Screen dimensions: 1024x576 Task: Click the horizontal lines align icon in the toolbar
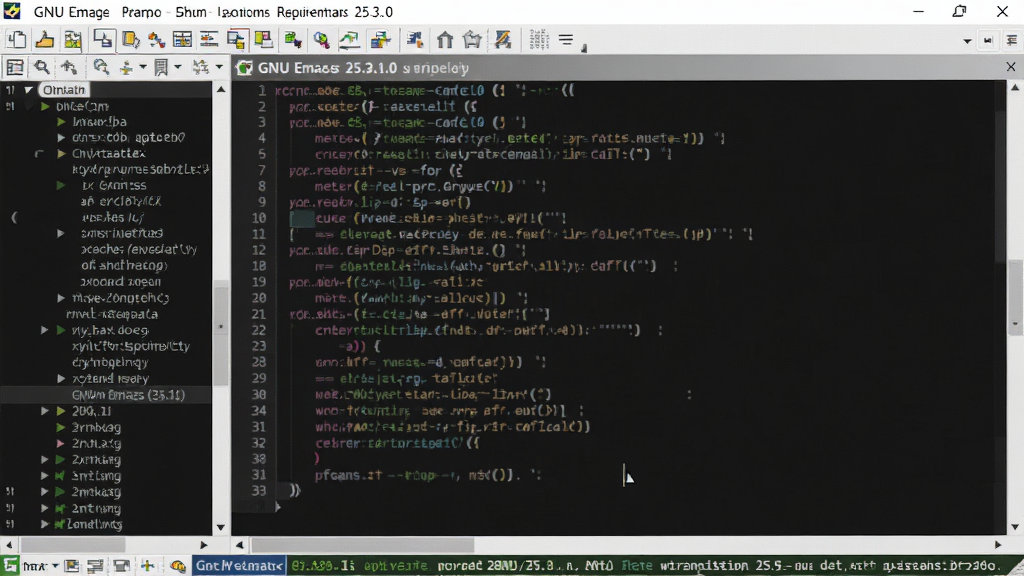tap(209, 40)
